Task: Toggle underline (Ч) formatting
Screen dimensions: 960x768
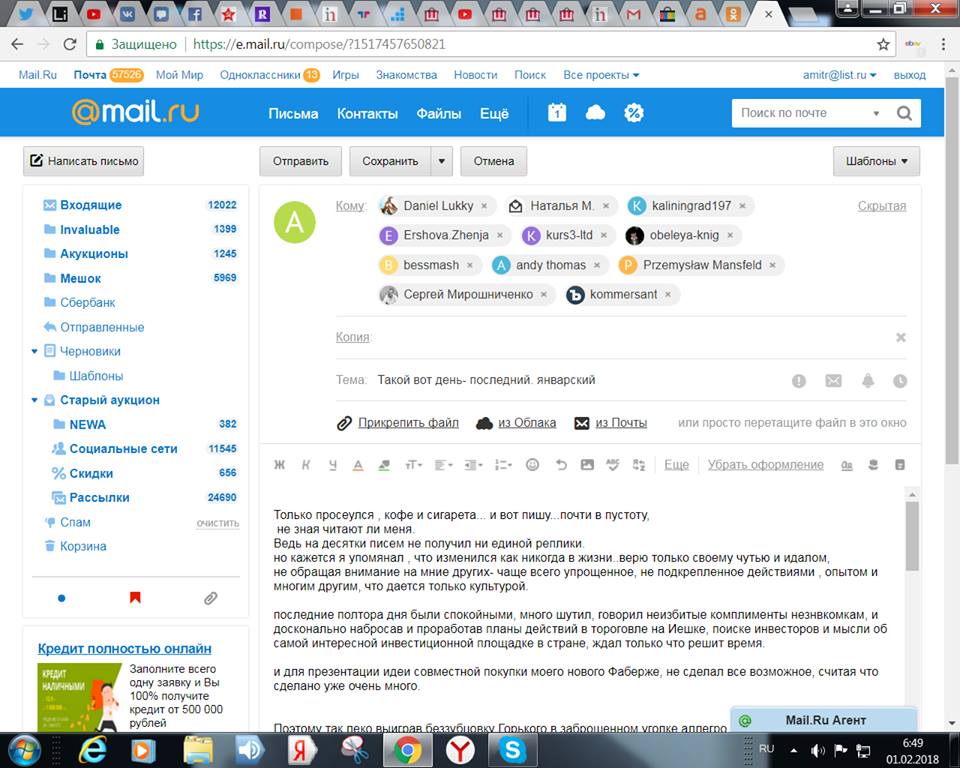Action: click(332, 465)
